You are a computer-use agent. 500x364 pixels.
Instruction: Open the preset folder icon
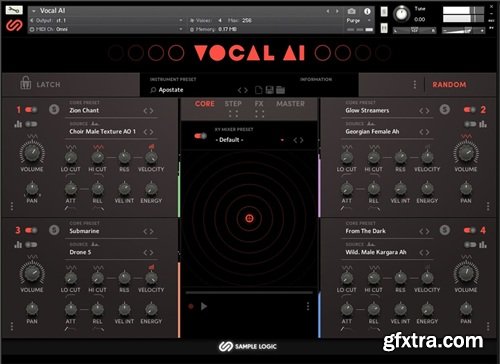[280, 90]
